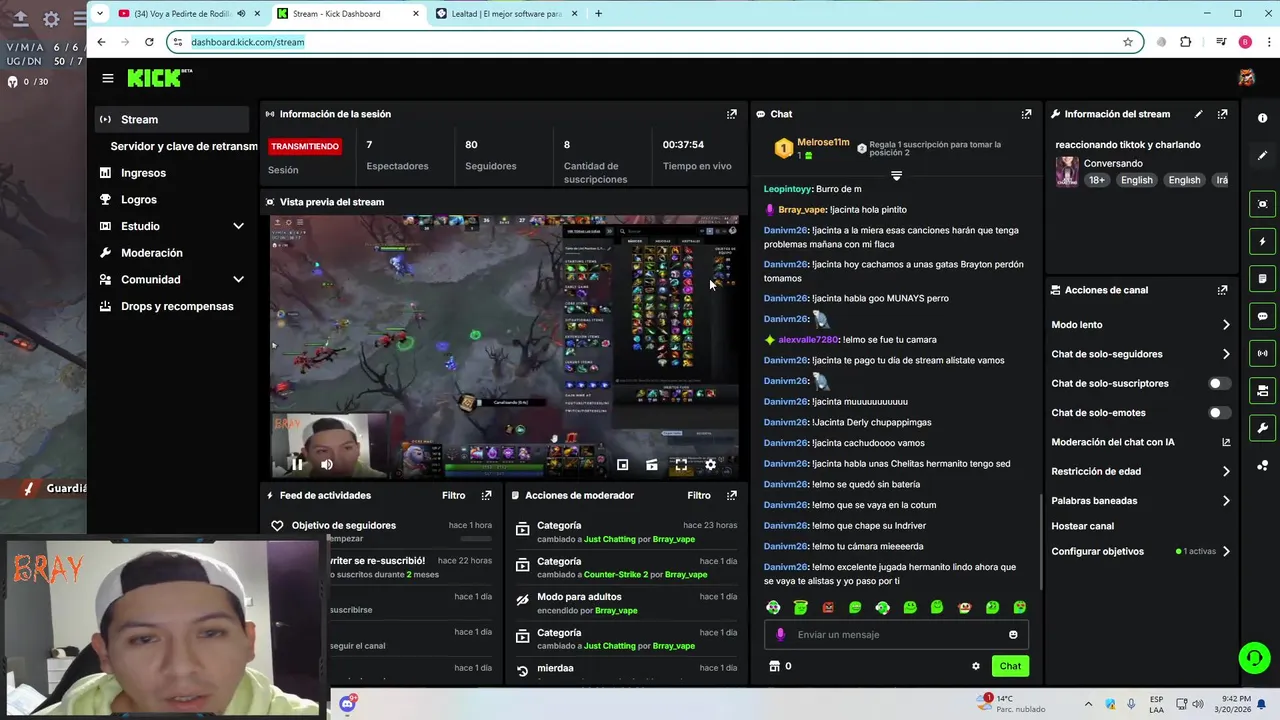The width and height of the screenshot is (1280, 720).
Task: Send message with green Chat button
Action: point(1010,666)
